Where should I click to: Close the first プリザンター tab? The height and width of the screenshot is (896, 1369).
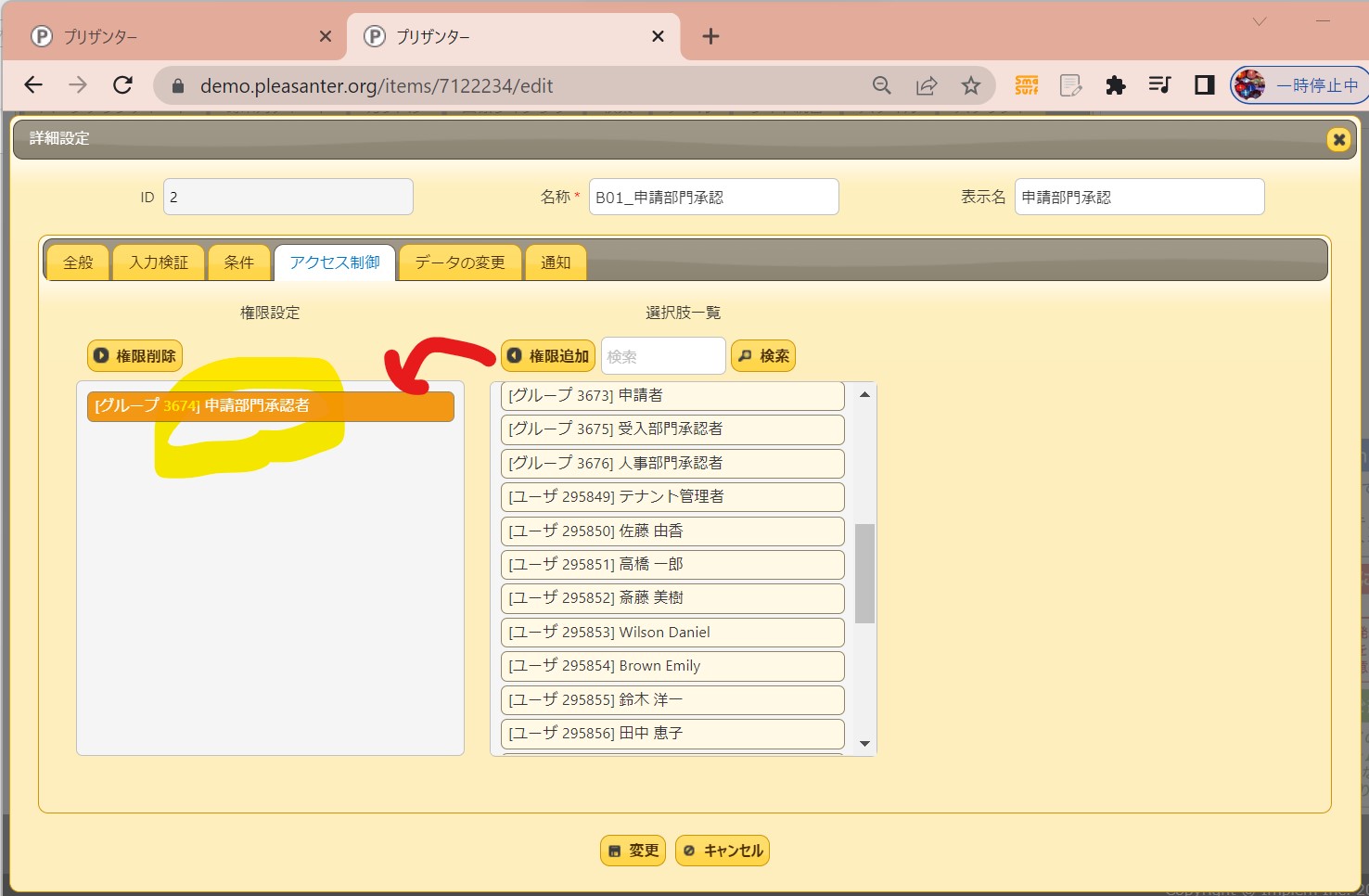click(326, 36)
